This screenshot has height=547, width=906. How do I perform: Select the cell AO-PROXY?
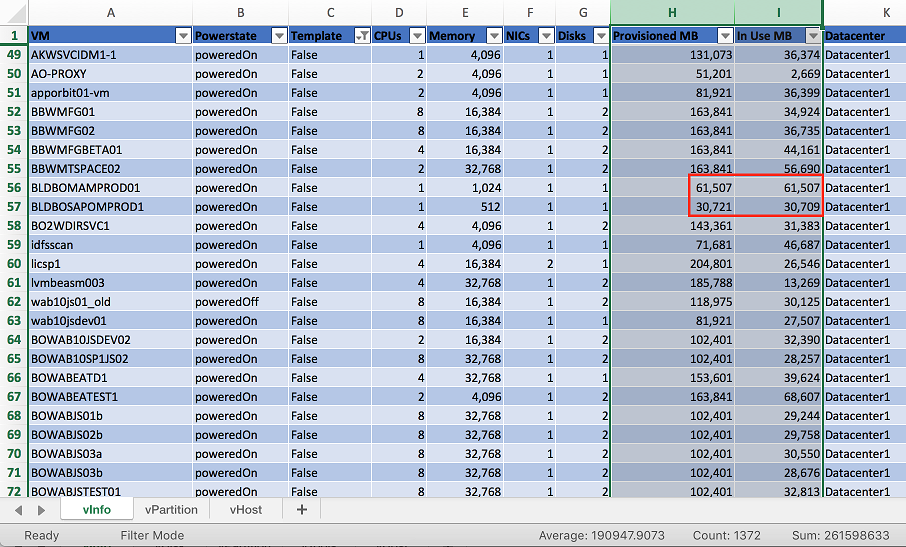tap(110, 74)
